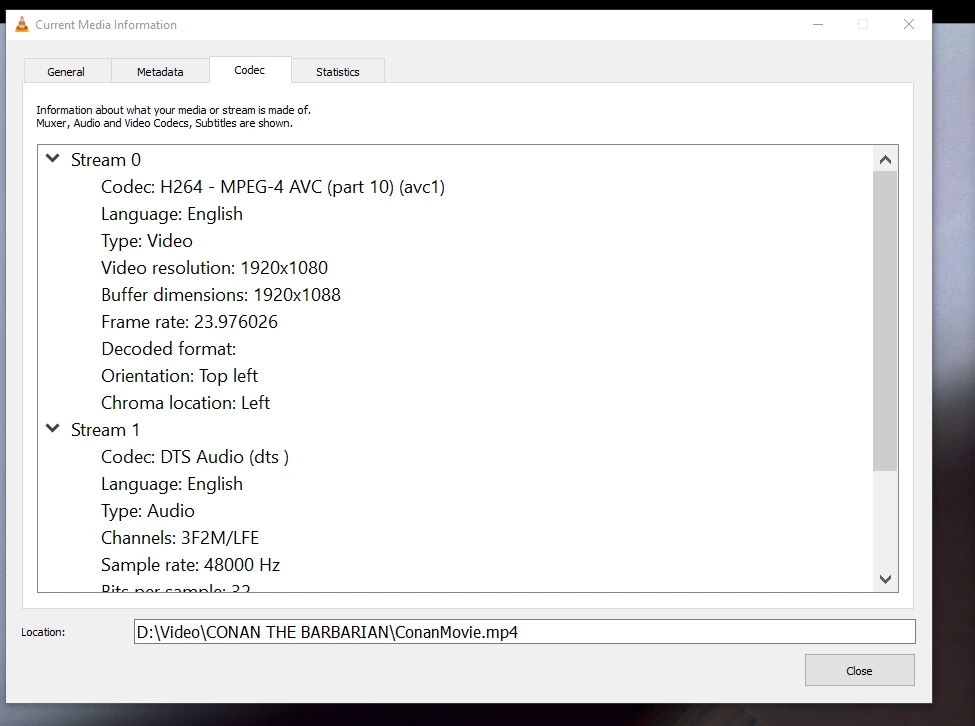Click the codec list vertical scrollbar thumb
This screenshot has width=975, height=726.
[885, 321]
